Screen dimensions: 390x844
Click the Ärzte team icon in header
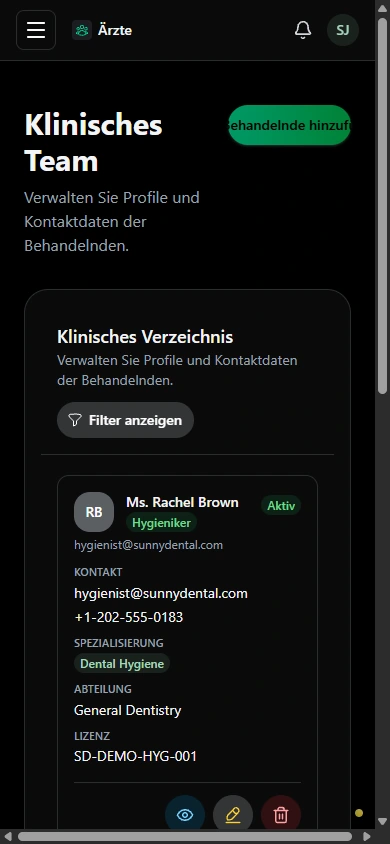(x=82, y=30)
